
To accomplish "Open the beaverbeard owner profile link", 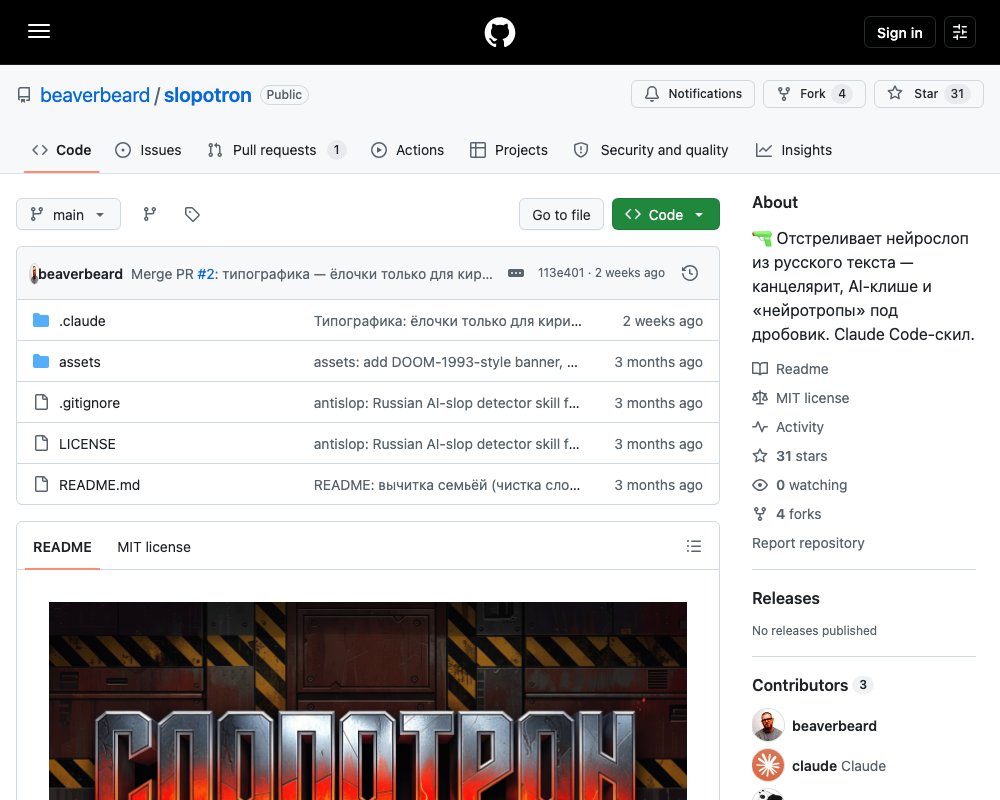I will coord(95,95).
